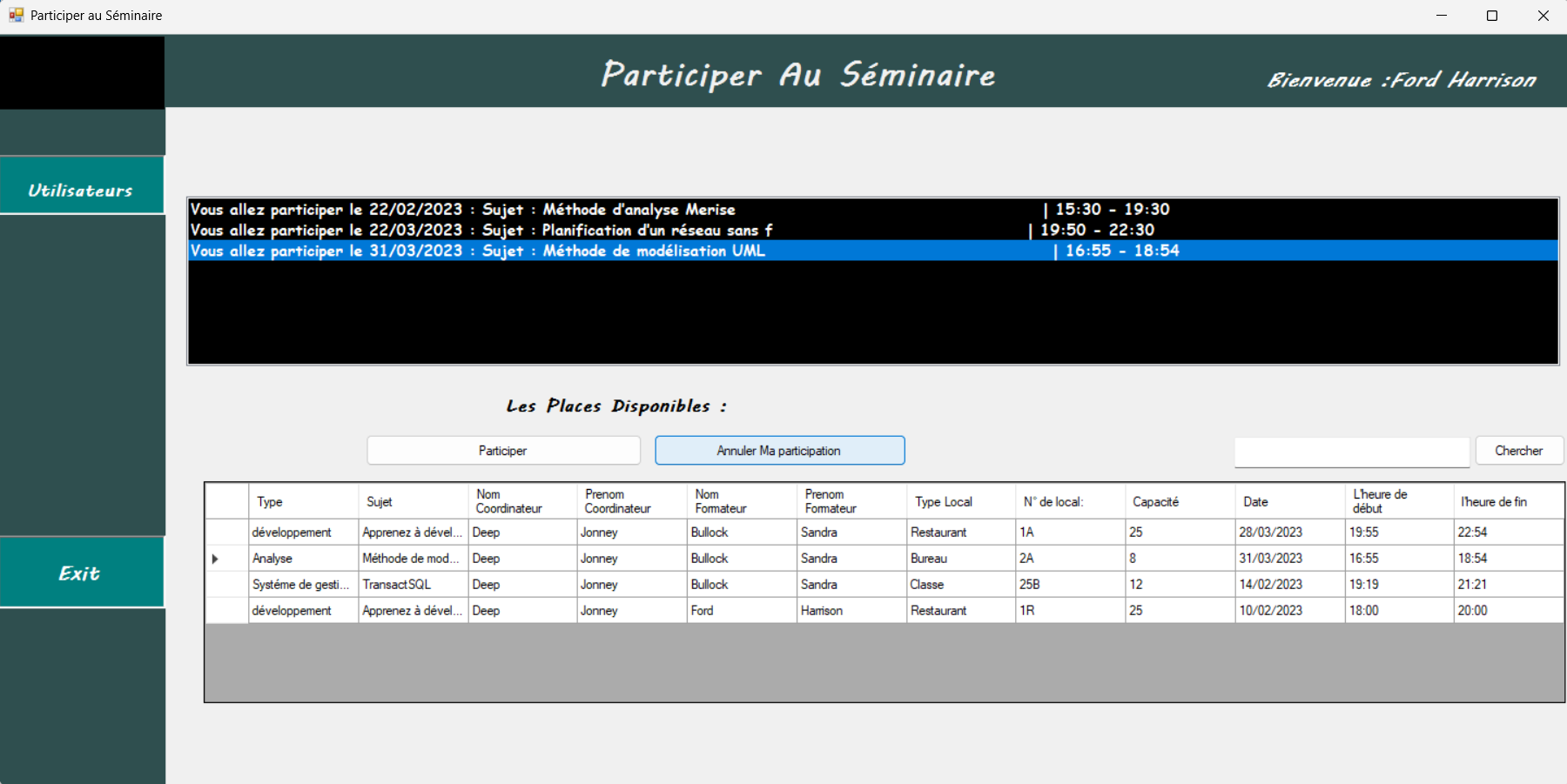Click the Participer button
Screen dimensions: 1567x784
click(x=503, y=451)
